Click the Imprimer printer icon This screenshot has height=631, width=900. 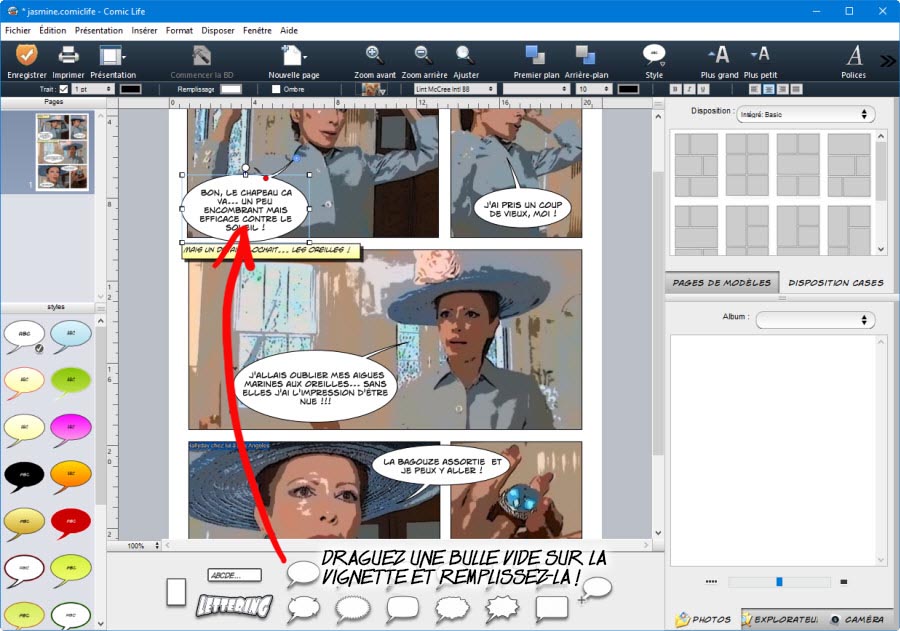pos(68,56)
